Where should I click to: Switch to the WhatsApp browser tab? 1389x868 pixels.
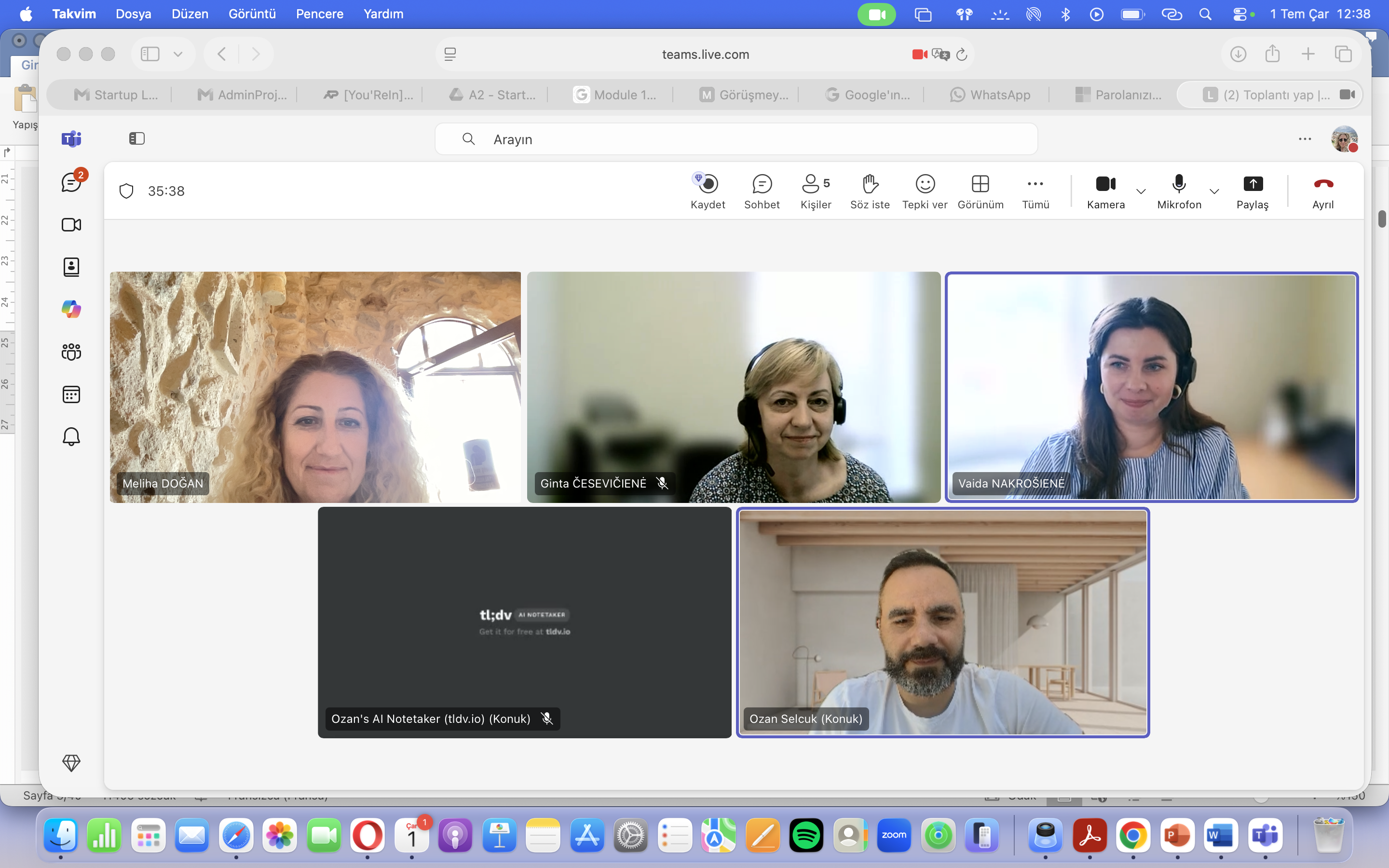[990, 95]
